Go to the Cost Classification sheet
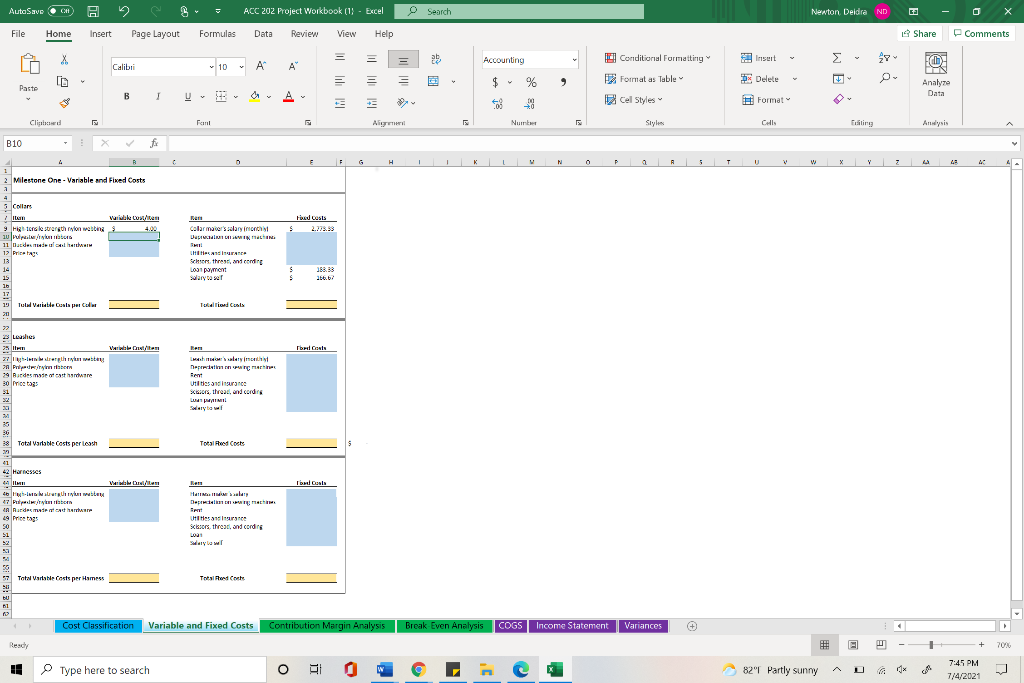The width and height of the screenshot is (1024, 683). (x=98, y=626)
